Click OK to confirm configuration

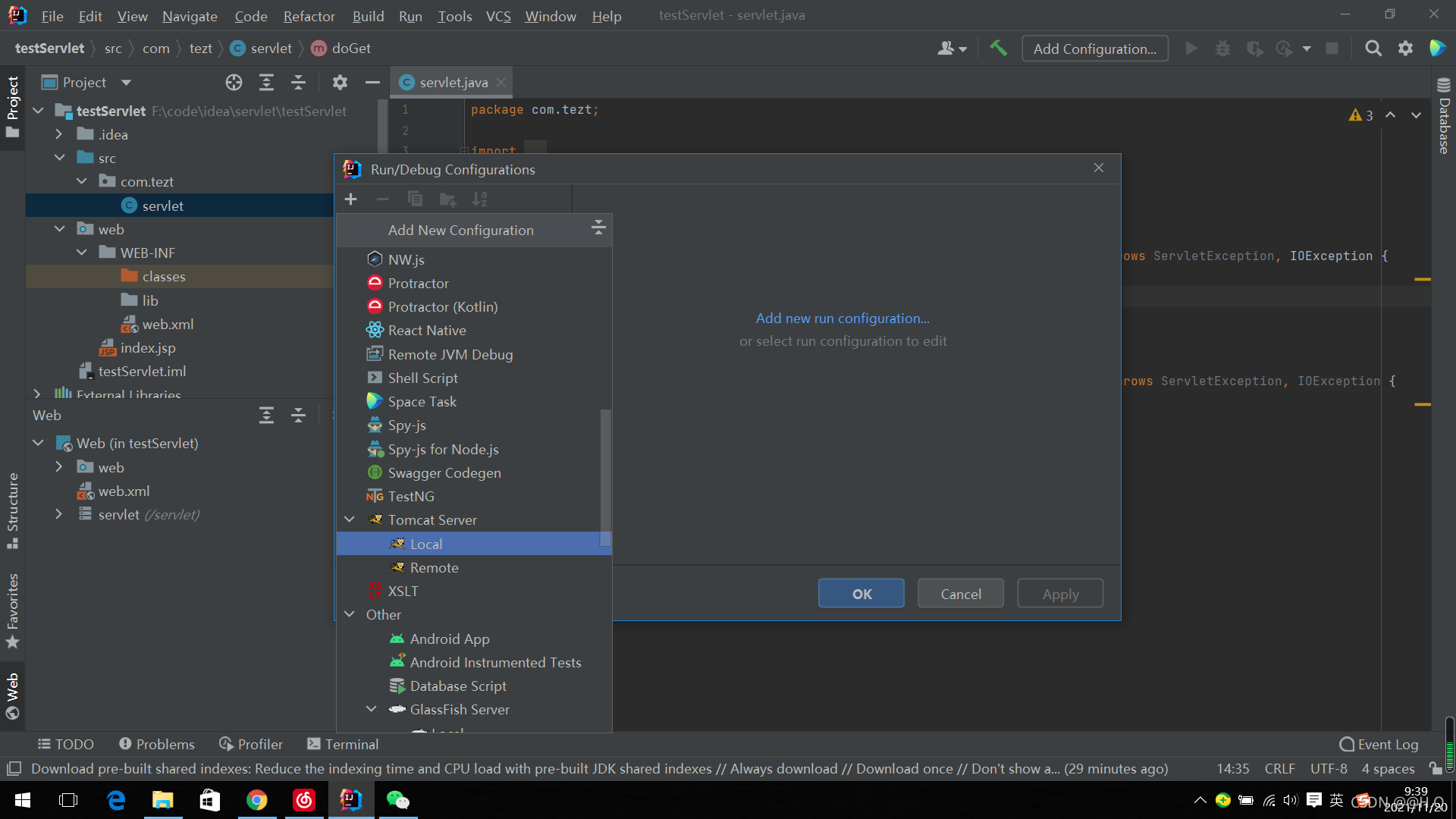point(862,593)
